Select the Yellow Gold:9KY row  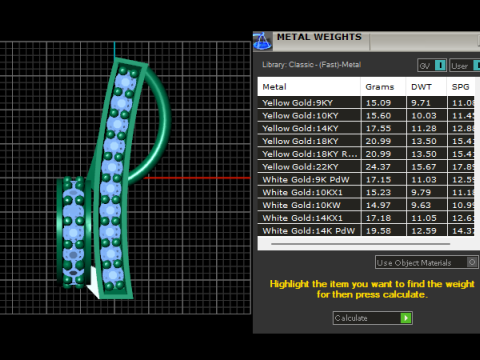[366, 103]
